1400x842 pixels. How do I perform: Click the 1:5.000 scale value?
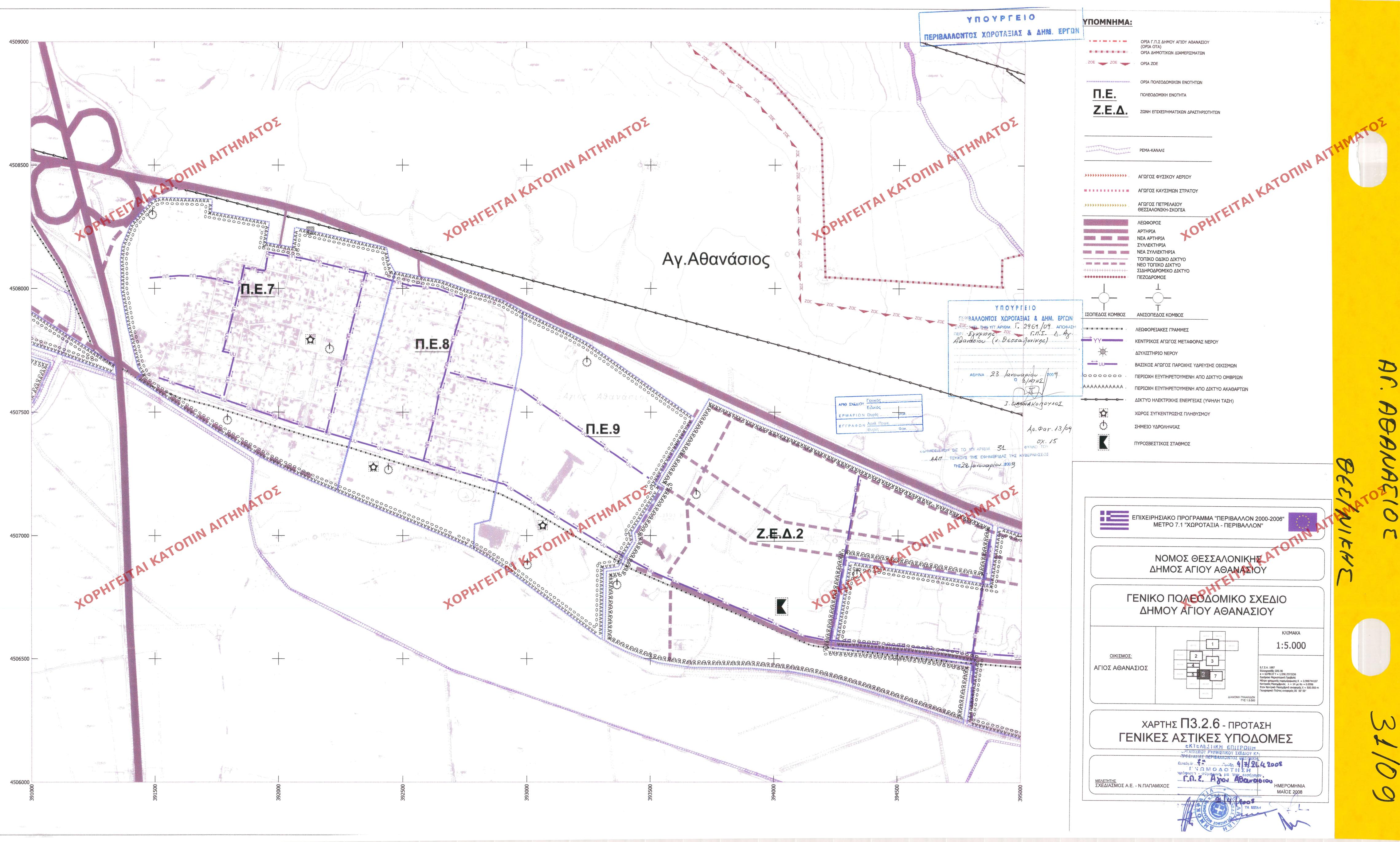(1290, 646)
